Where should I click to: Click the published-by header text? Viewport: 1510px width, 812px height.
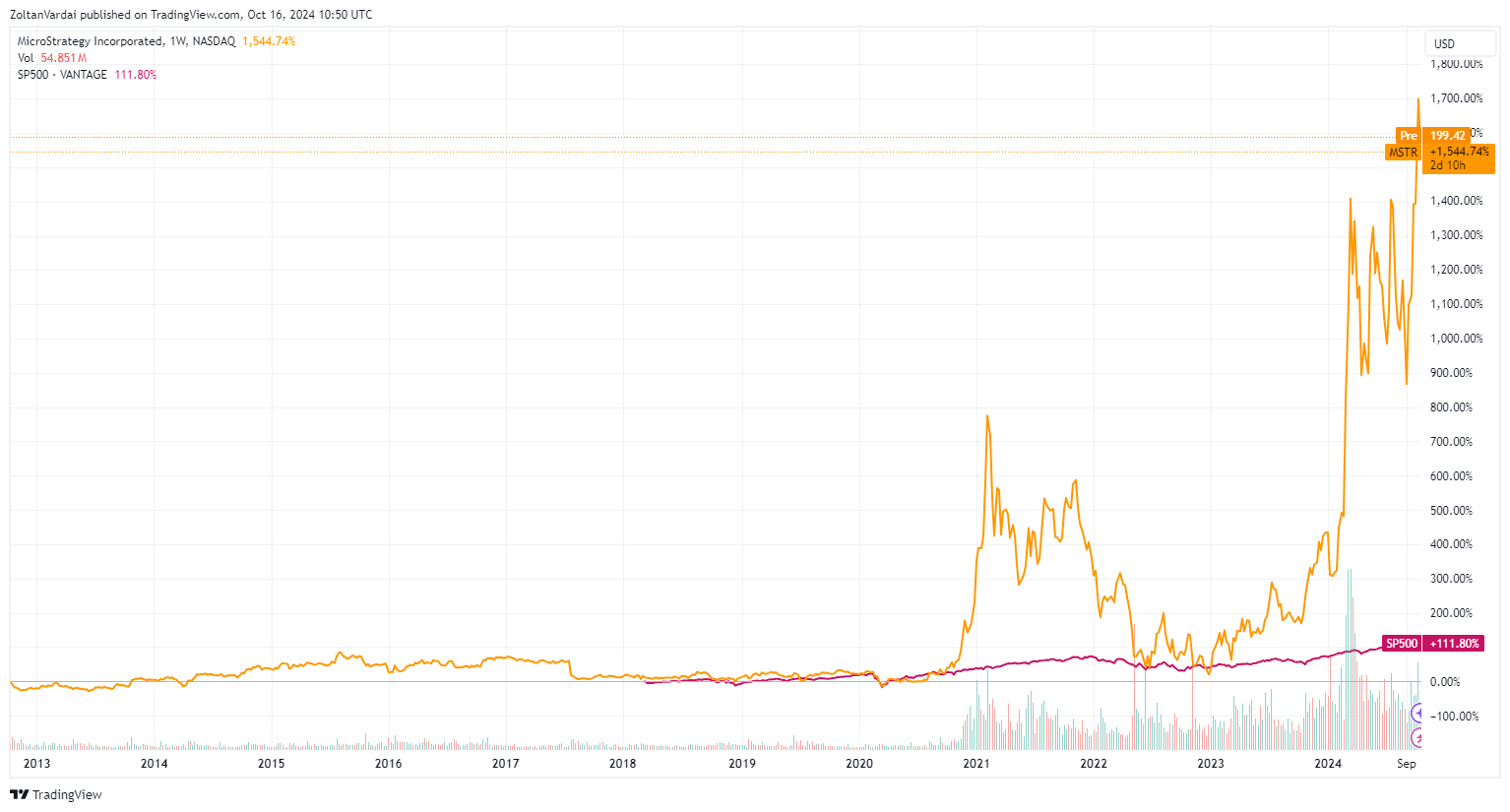coord(191,15)
